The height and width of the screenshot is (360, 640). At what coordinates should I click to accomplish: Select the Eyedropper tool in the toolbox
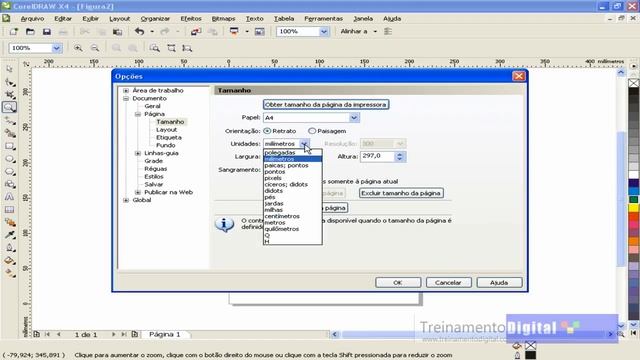coord(9,235)
